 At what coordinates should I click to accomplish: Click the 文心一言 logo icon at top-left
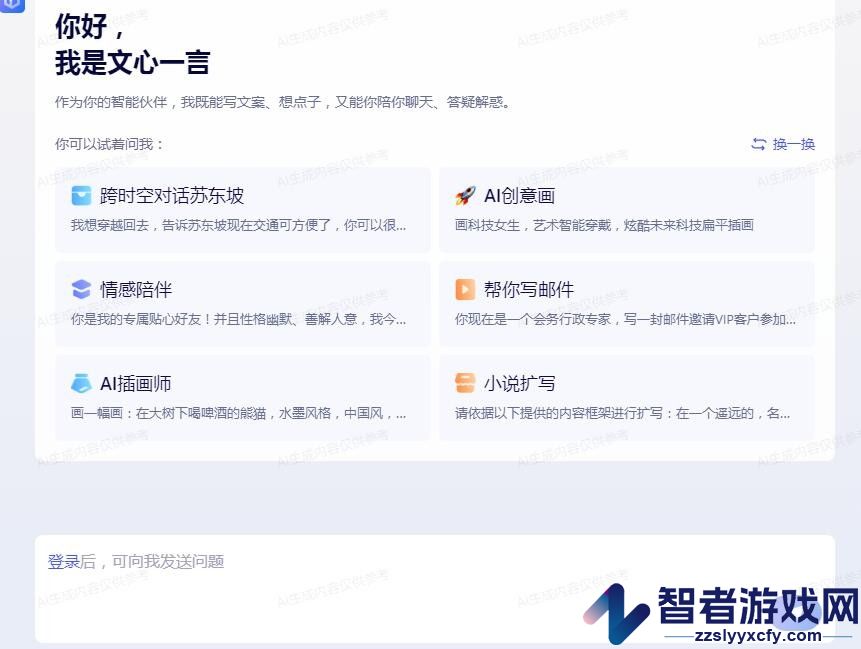pos(12,5)
